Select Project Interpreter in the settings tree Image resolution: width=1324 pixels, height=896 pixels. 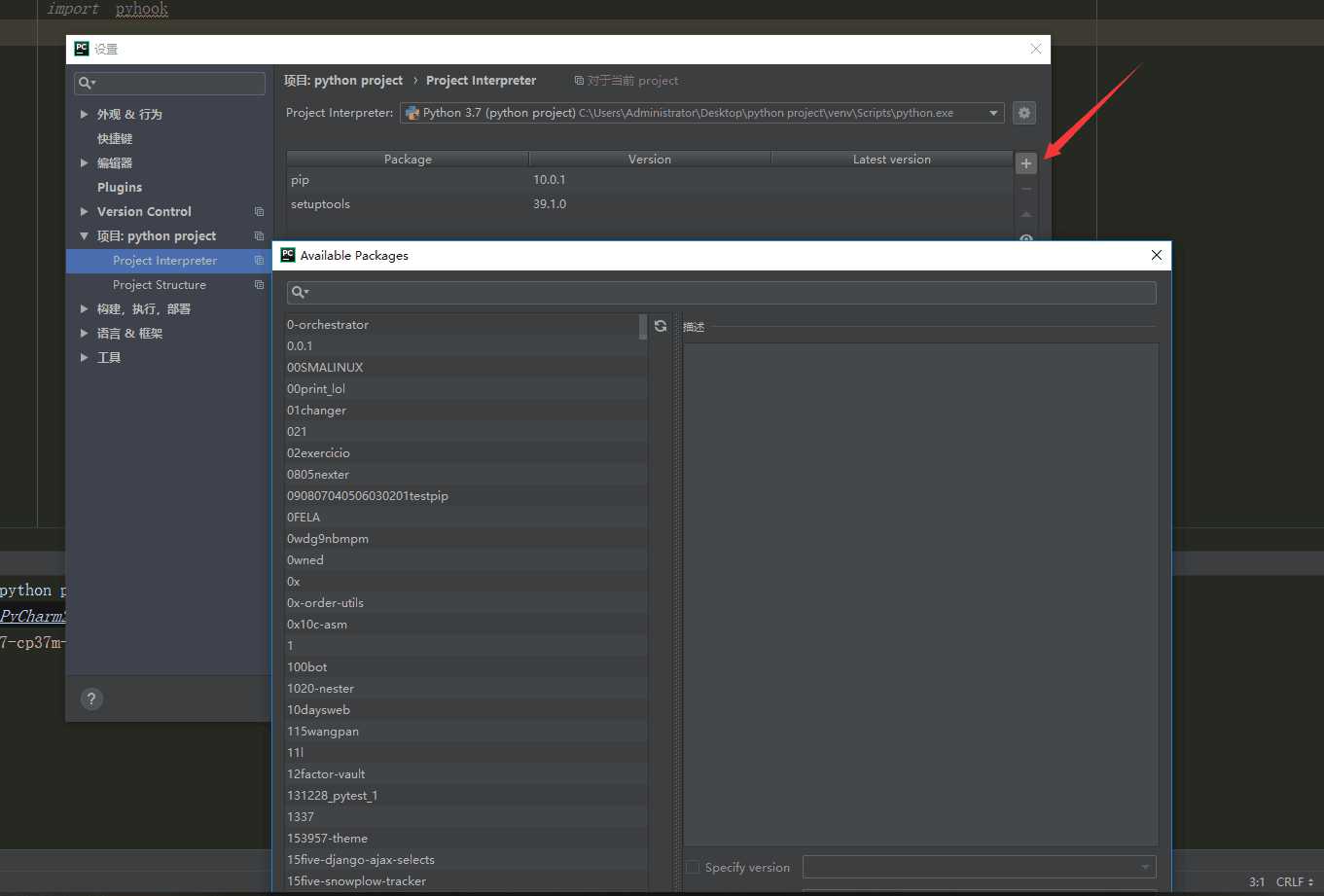coord(165,261)
